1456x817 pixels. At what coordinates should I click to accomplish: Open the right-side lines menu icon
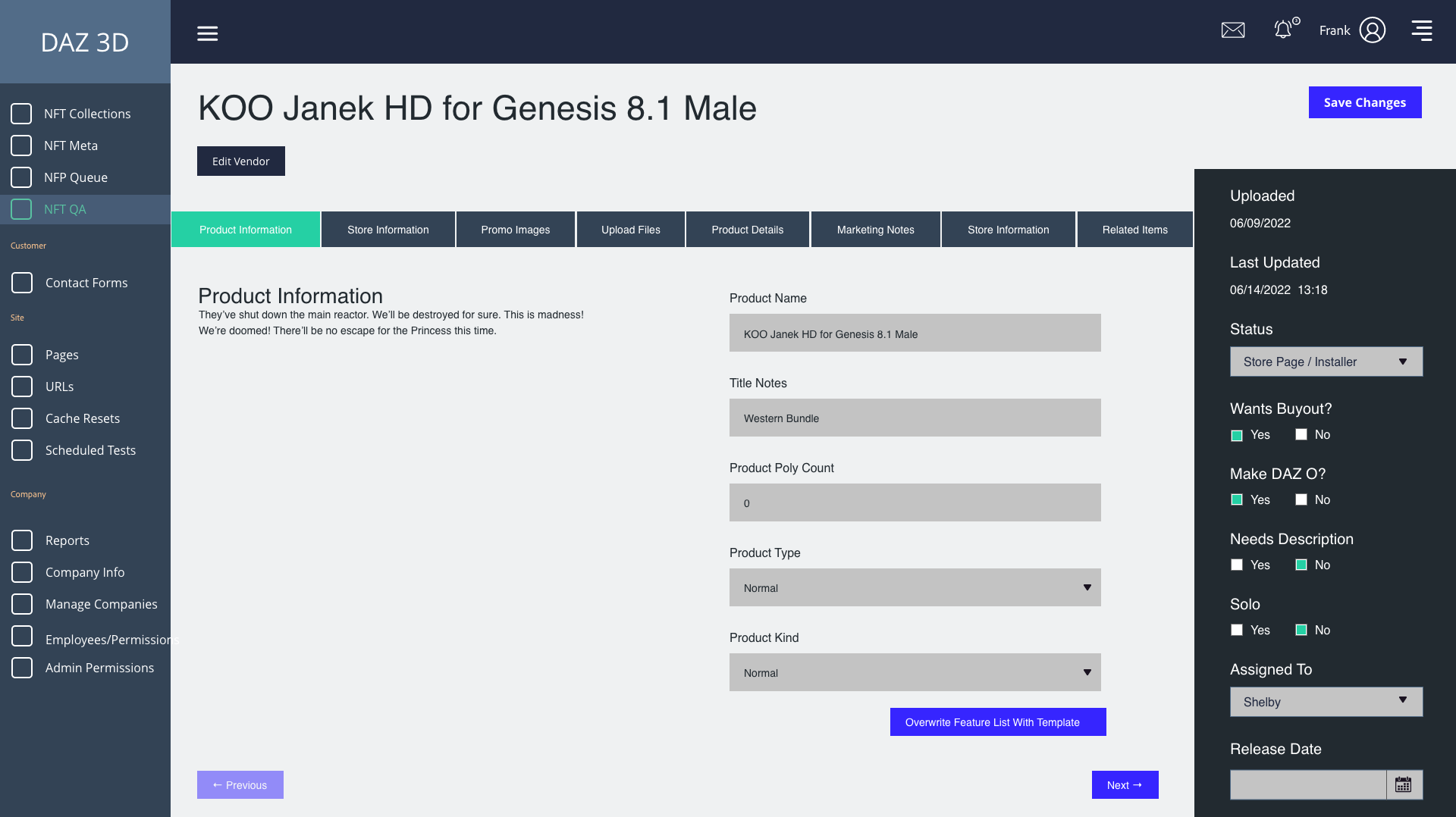coord(1422,30)
